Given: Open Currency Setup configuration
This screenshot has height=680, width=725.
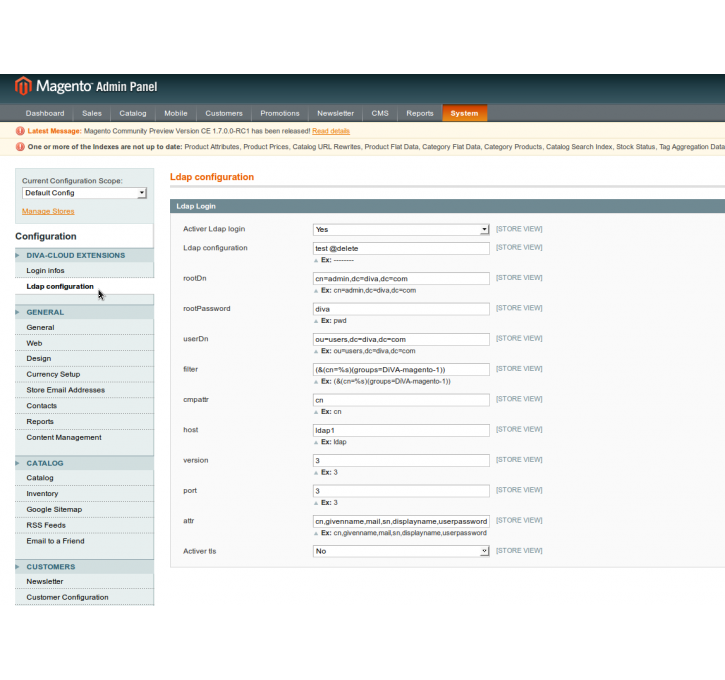Looking at the screenshot, I should tap(53, 374).
